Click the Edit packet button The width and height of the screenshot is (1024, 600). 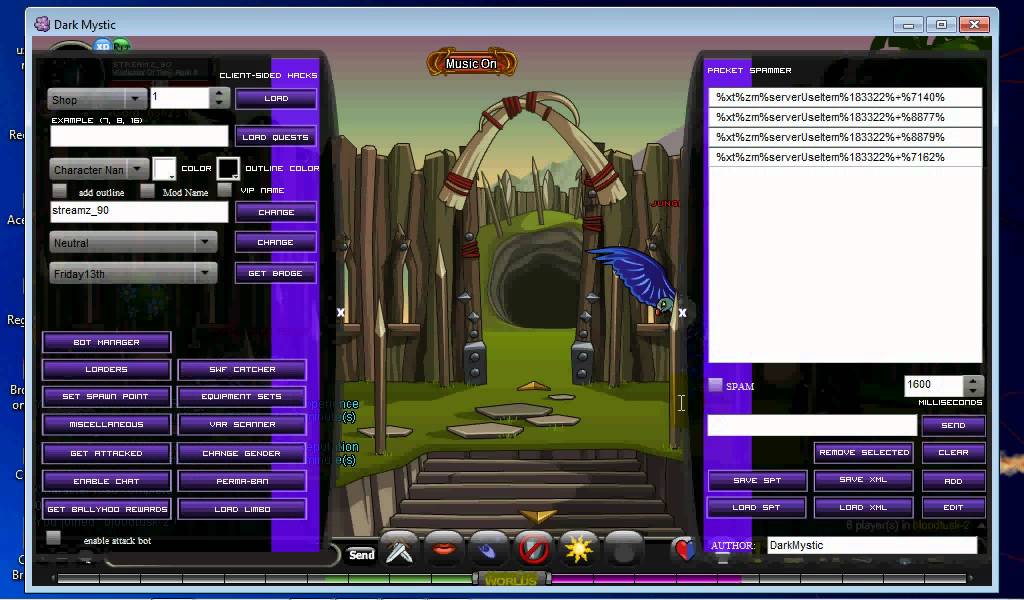(x=953, y=507)
